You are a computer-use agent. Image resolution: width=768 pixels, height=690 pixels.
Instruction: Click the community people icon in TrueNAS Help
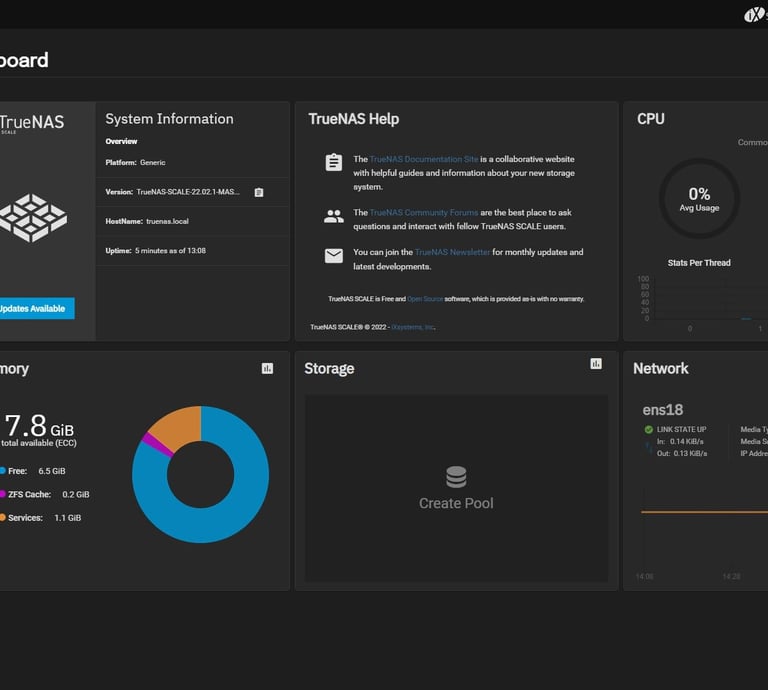point(334,216)
